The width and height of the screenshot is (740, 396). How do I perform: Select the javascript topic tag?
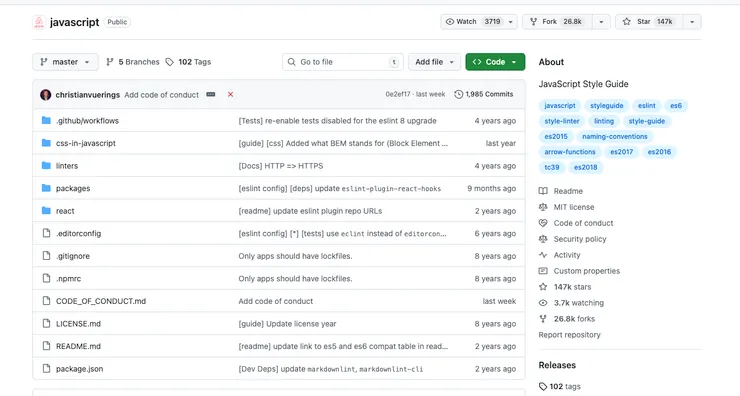(x=560, y=106)
